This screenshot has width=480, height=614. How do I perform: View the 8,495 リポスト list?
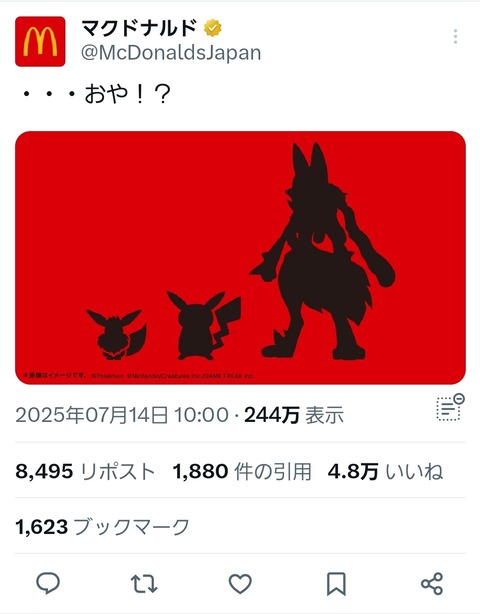pos(85,471)
